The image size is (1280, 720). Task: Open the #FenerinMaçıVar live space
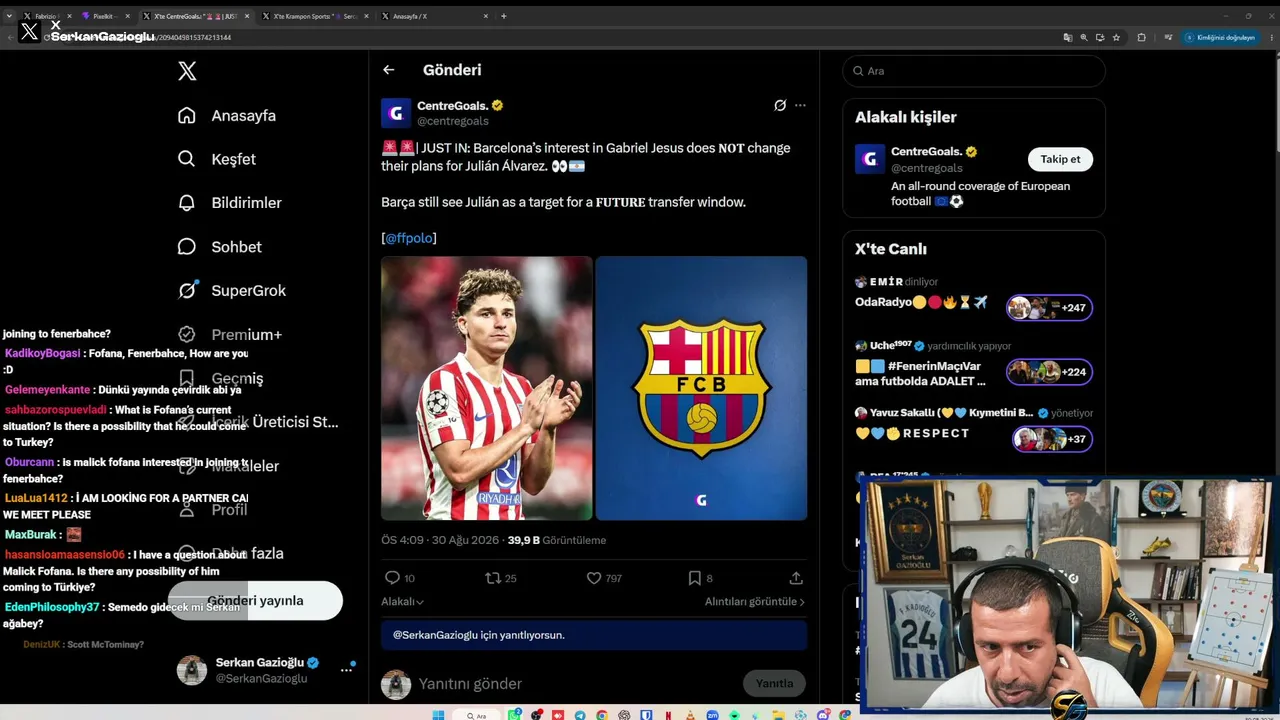pyautogui.click(x=920, y=373)
